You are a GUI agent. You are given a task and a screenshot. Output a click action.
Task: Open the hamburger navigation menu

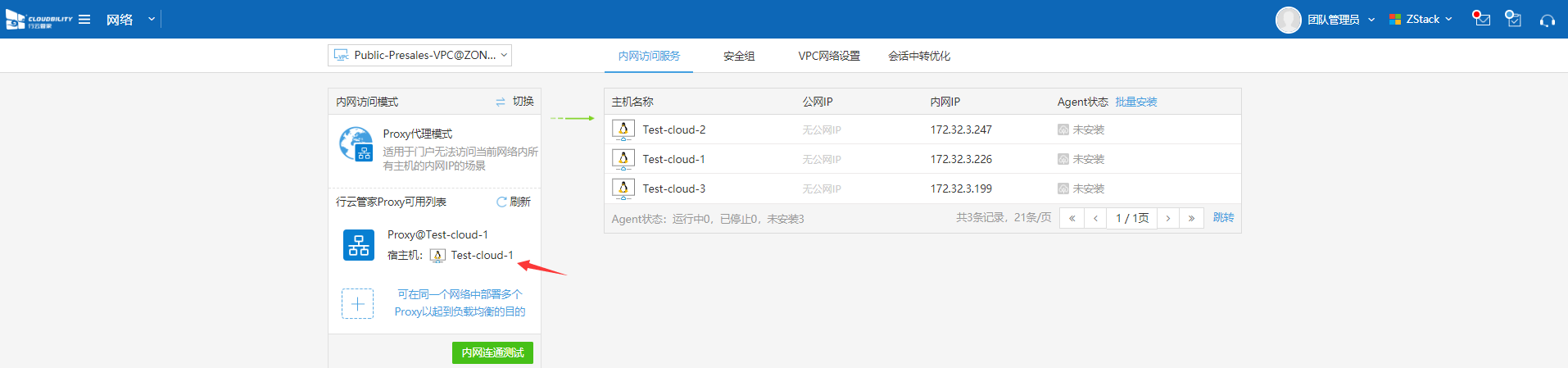tap(84, 19)
